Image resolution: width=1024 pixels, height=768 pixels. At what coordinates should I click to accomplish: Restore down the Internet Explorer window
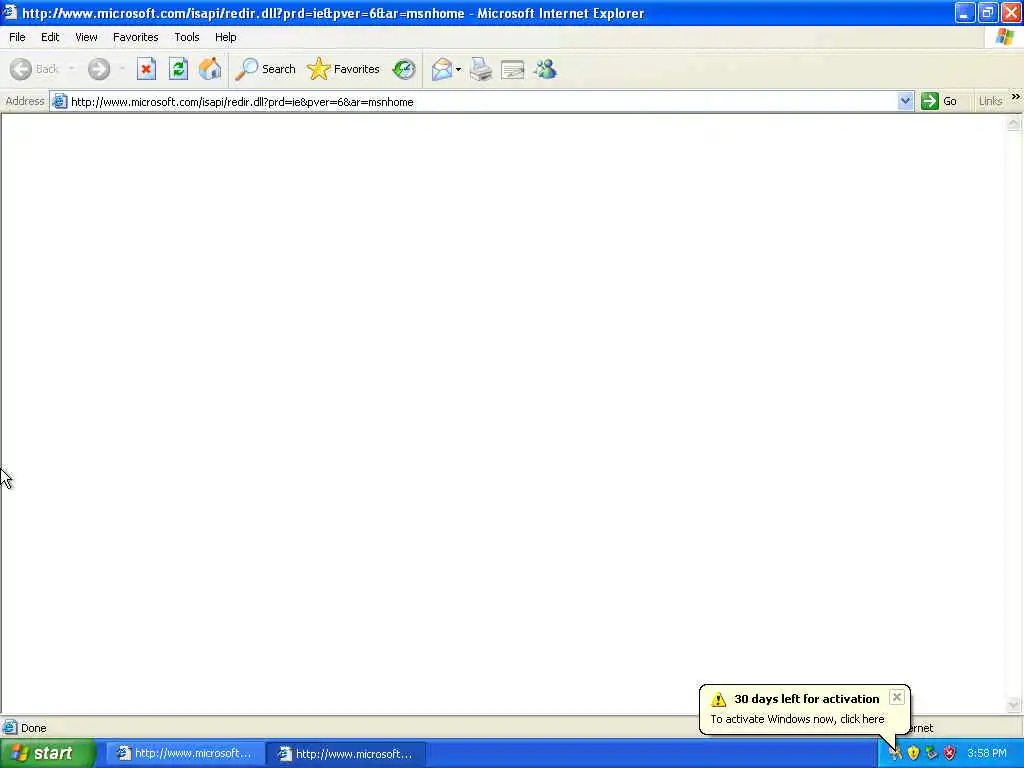tap(987, 12)
